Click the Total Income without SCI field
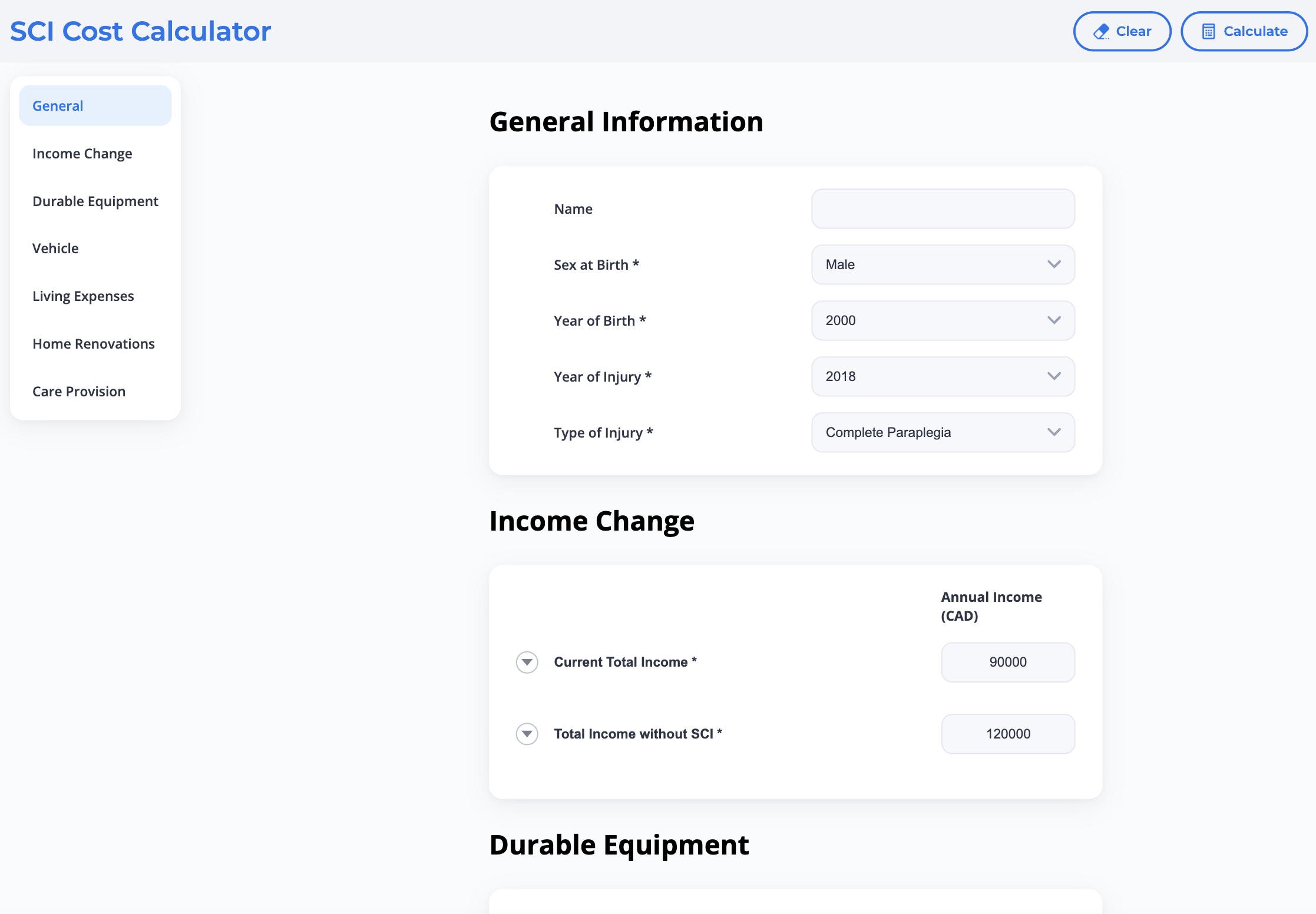 point(1008,734)
